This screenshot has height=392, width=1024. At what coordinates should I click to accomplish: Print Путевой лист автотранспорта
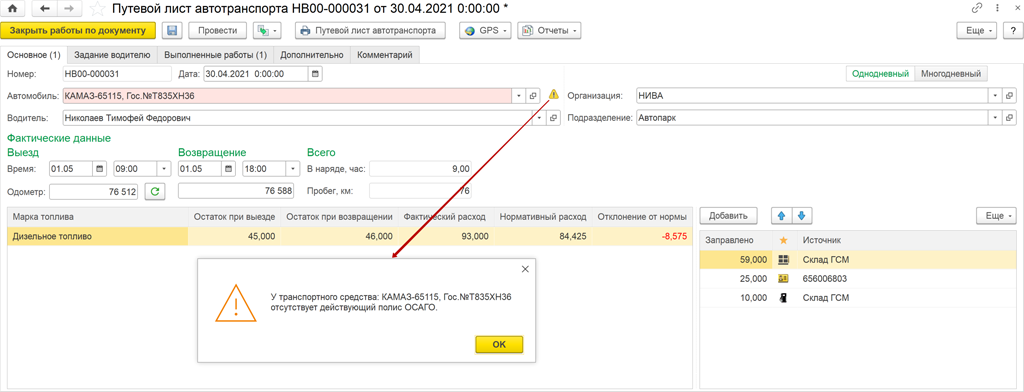pyautogui.click(x=370, y=31)
